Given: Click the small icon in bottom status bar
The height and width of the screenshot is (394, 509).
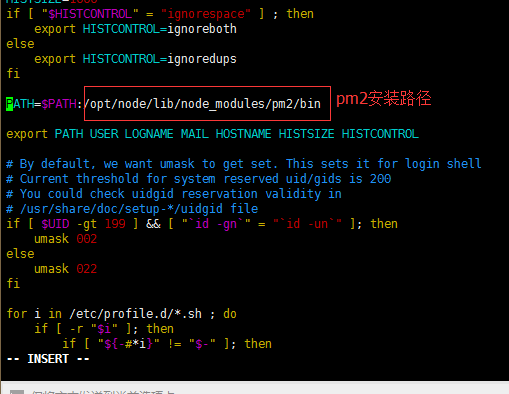Looking at the screenshot, I should pyautogui.click(x=17, y=392).
